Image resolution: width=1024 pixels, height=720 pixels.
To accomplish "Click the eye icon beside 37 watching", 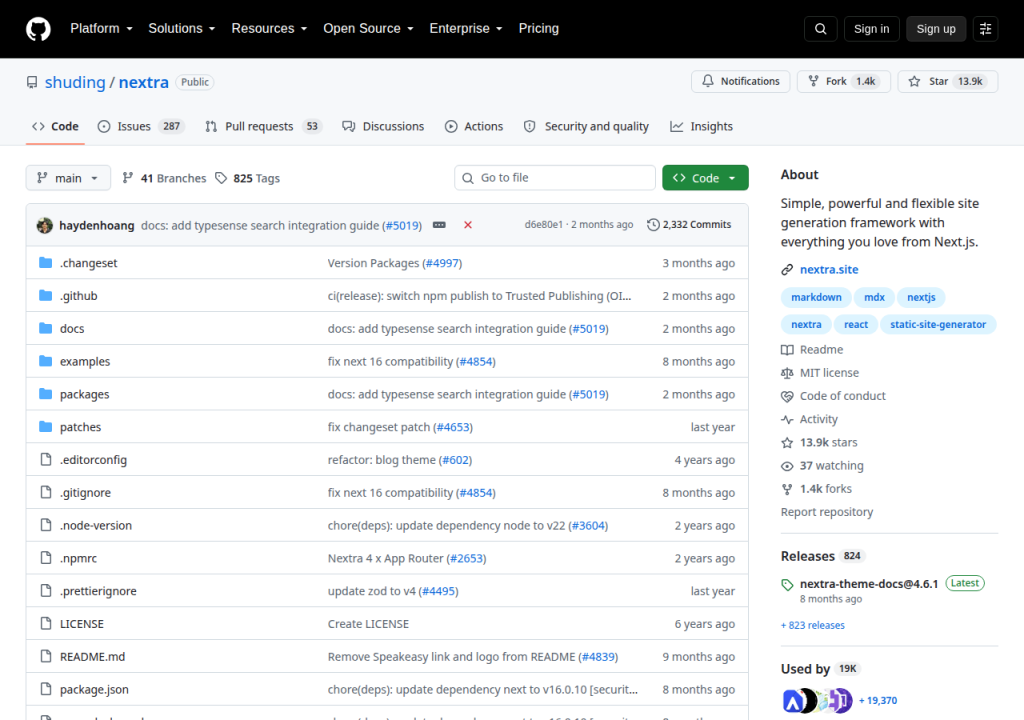I will [787, 466].
